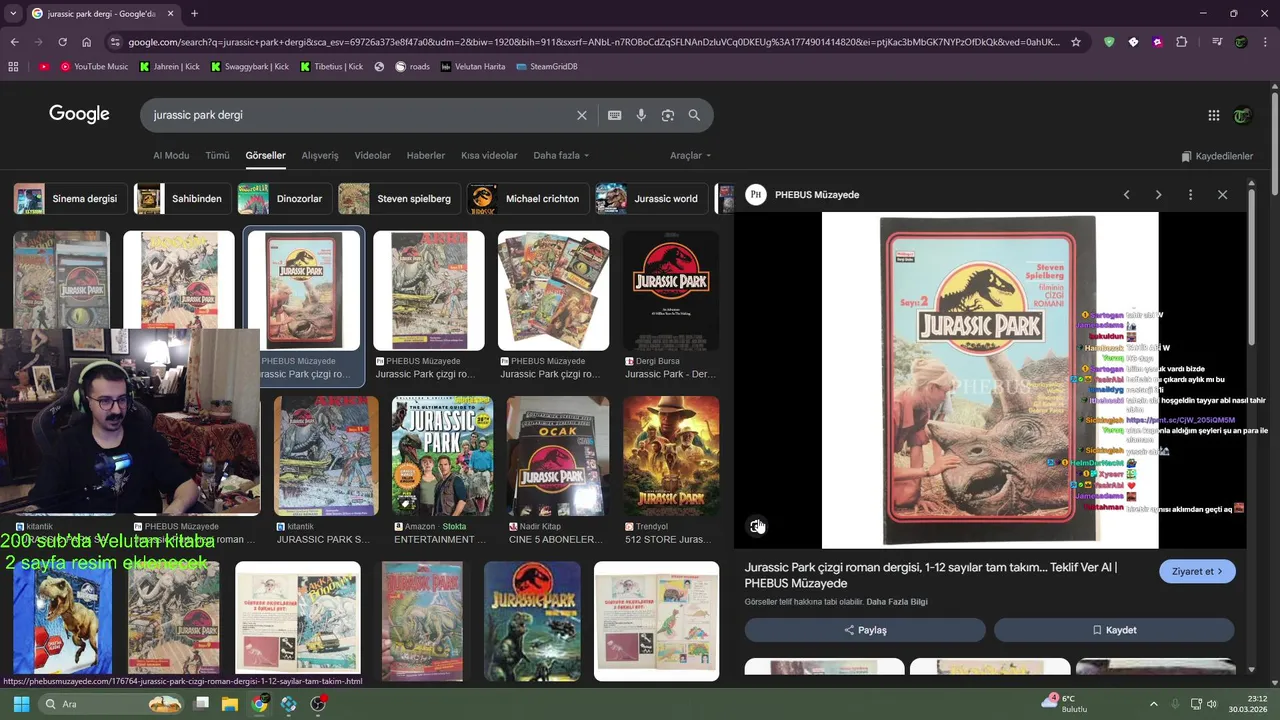Go to next image in preview panel
1280x720 pixels.
[1158, 195]
